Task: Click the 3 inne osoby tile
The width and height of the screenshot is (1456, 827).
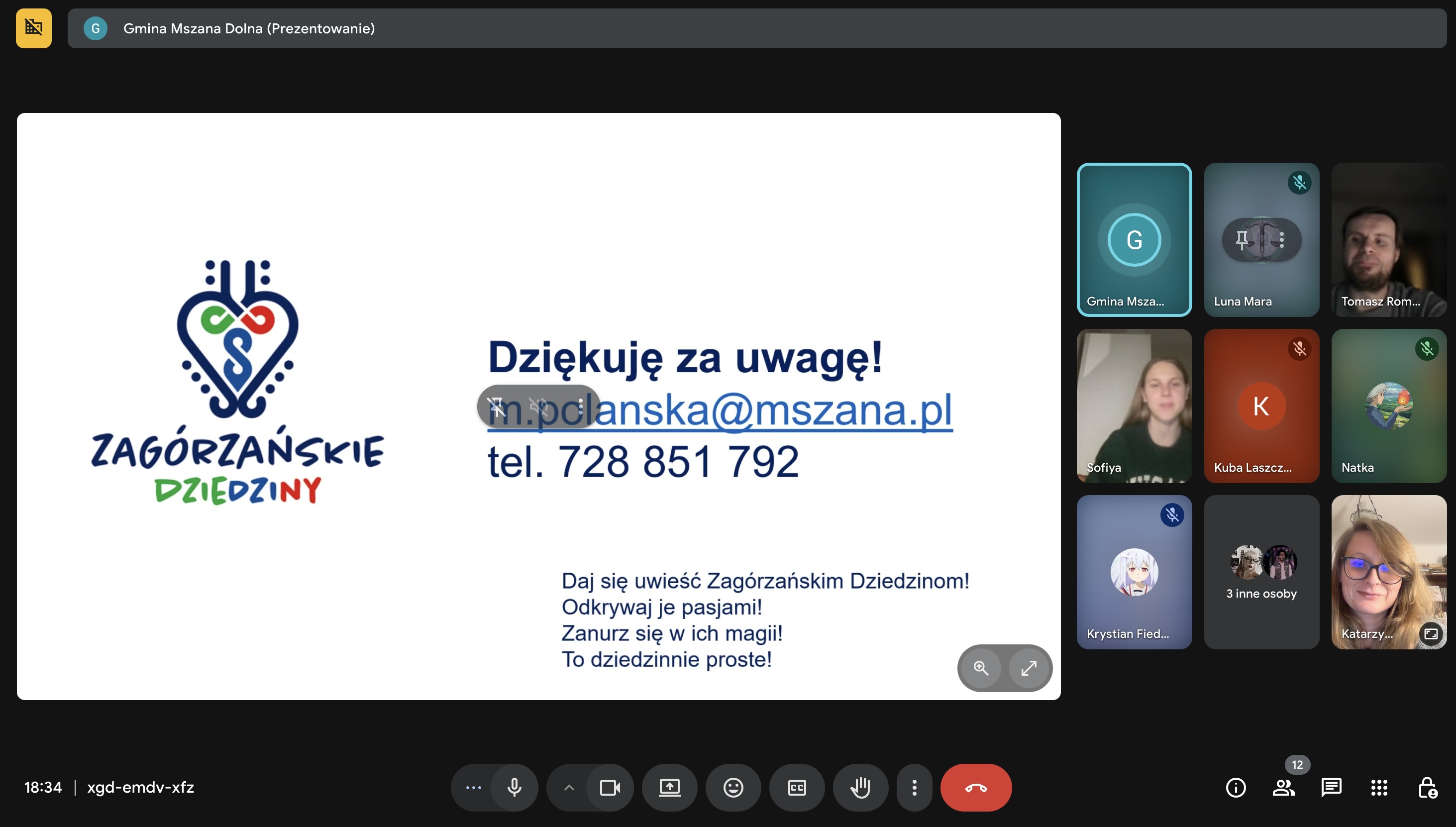Action: click(x=1261, y=572)
